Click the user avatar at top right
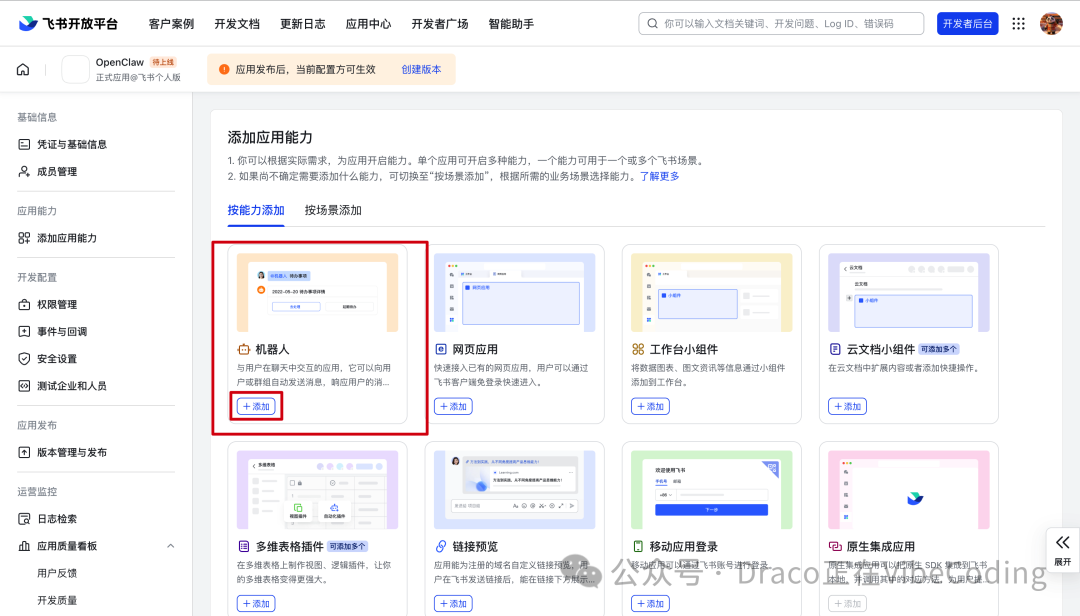The width and height of the screenshot is (1080, 616). [x=1052, y=22]
